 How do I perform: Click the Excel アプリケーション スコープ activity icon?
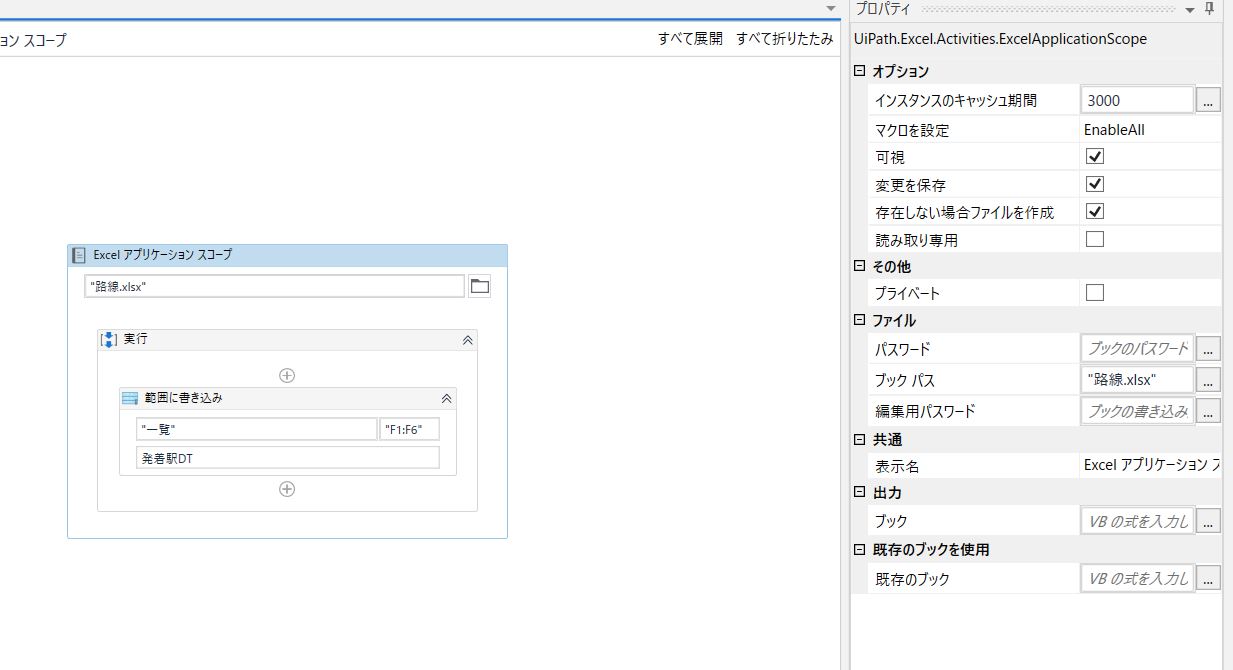(78, 255)
